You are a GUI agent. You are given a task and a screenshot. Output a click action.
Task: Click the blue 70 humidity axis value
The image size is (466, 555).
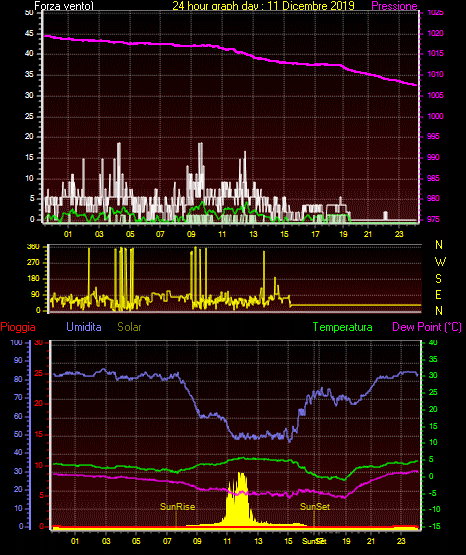coord(18,397)
